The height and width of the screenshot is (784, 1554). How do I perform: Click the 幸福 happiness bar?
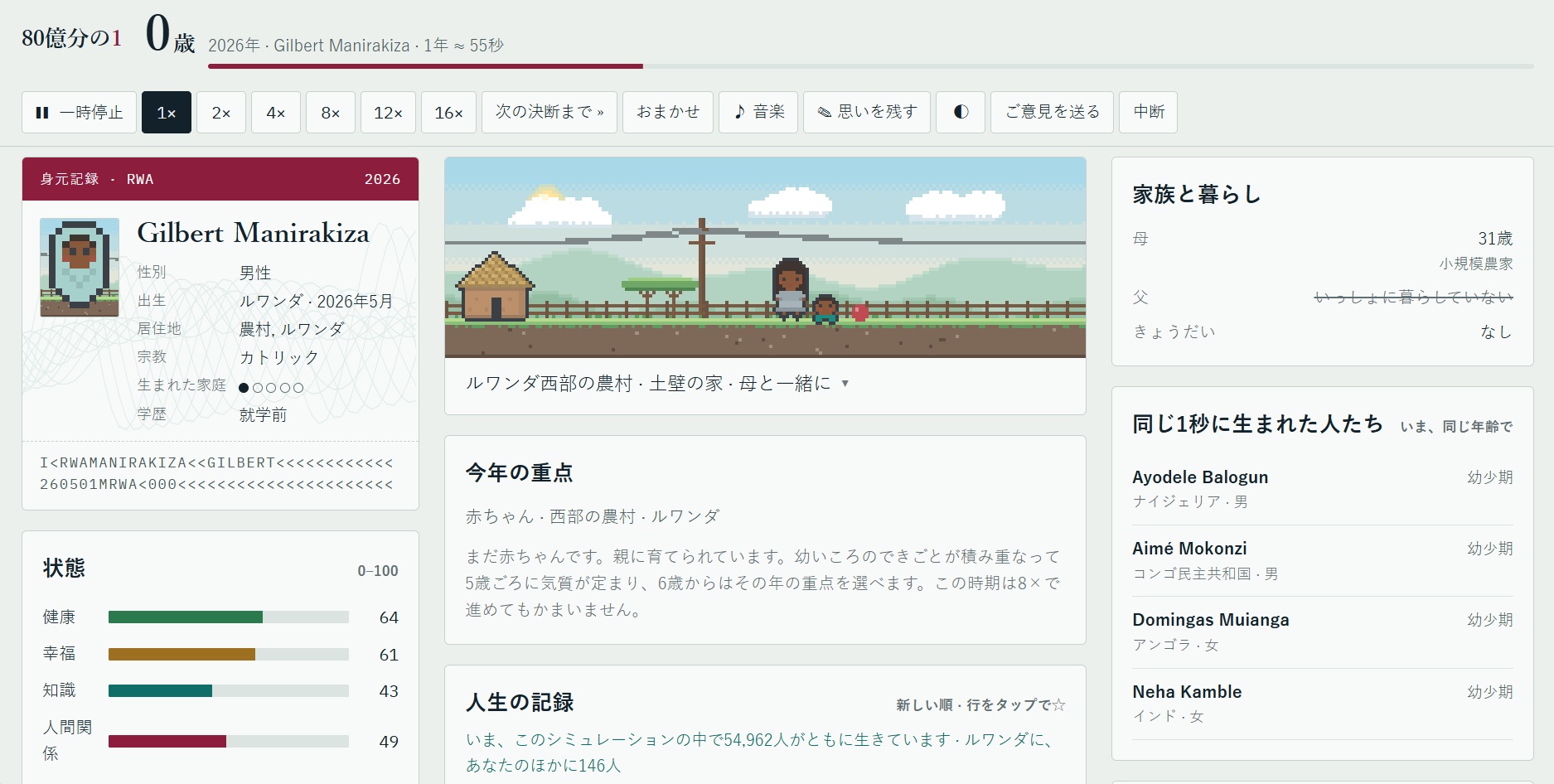point(229,655)
